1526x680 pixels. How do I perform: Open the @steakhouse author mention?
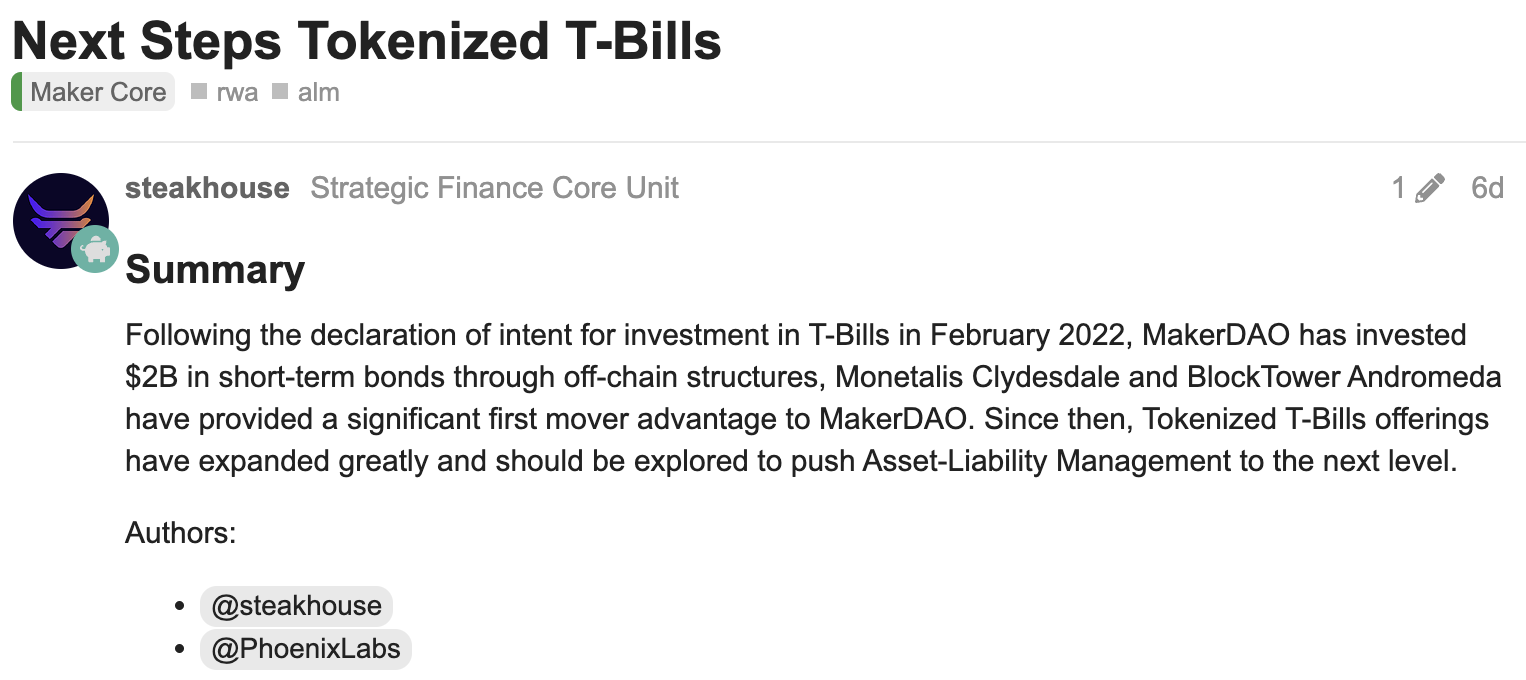(x=296, y=606)
